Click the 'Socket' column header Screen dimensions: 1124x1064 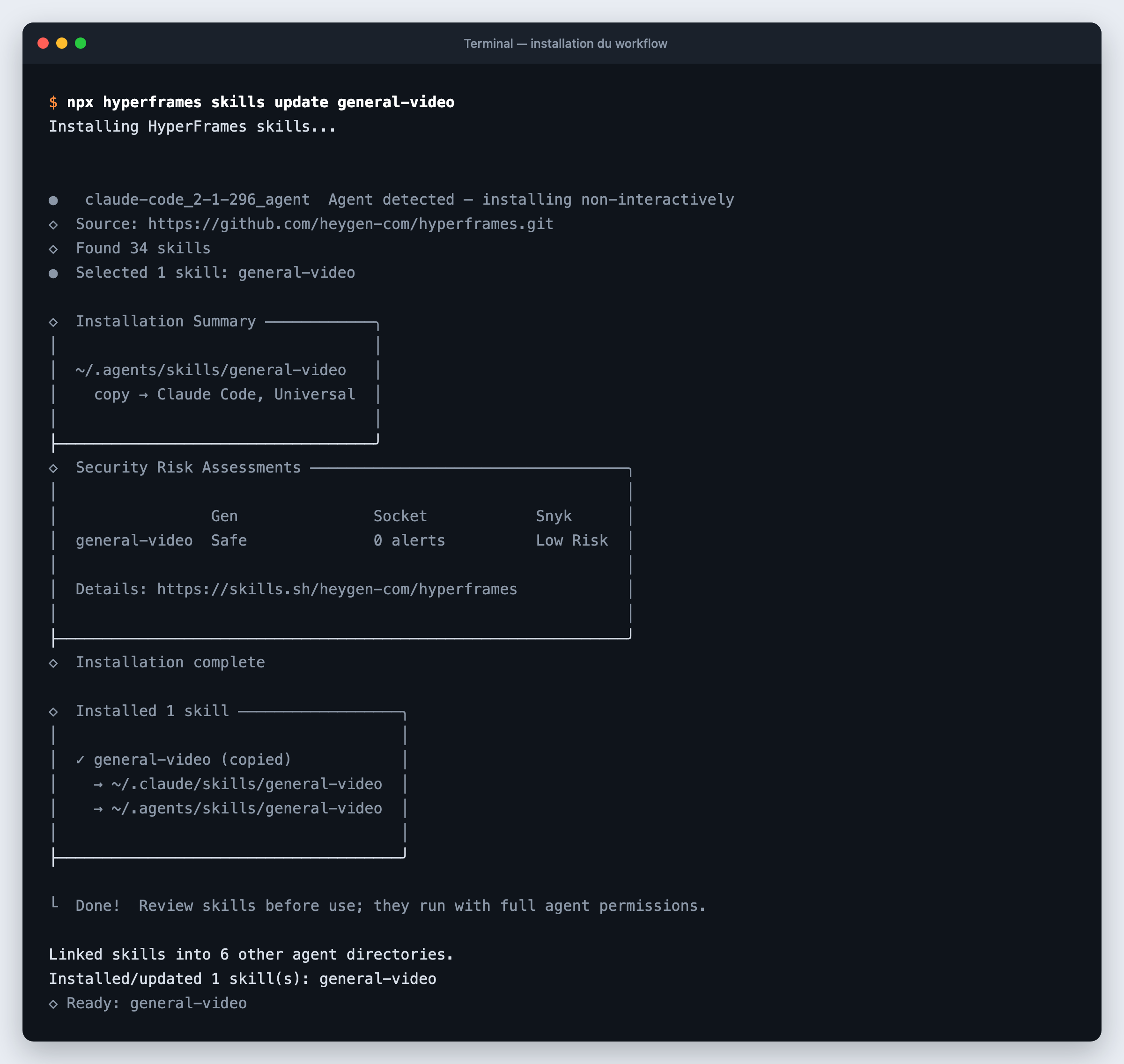pos(400,516)
